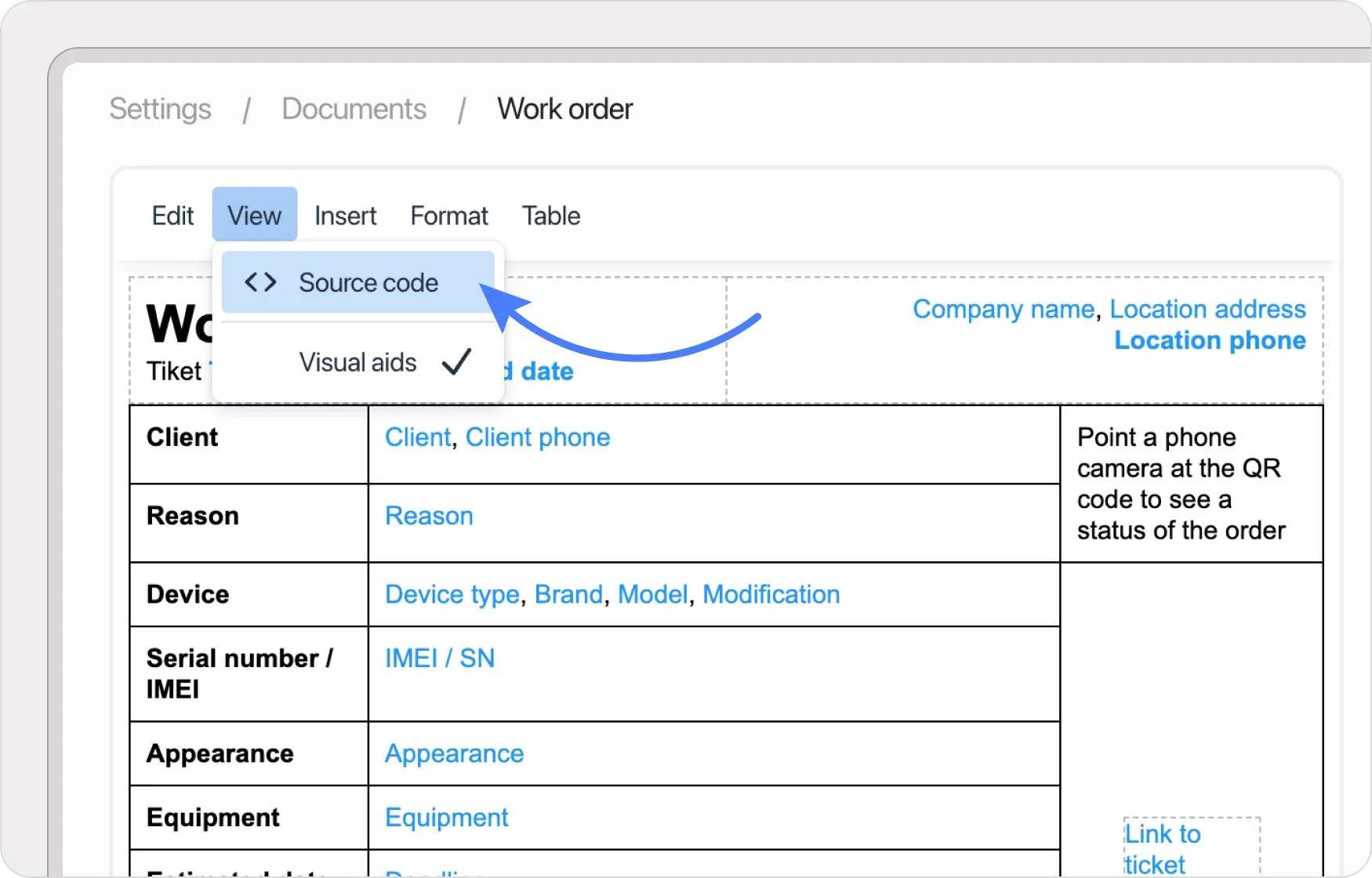Toggle the Visual aids option off
The image size is (1372, 878).
click(x=357, y=361)
